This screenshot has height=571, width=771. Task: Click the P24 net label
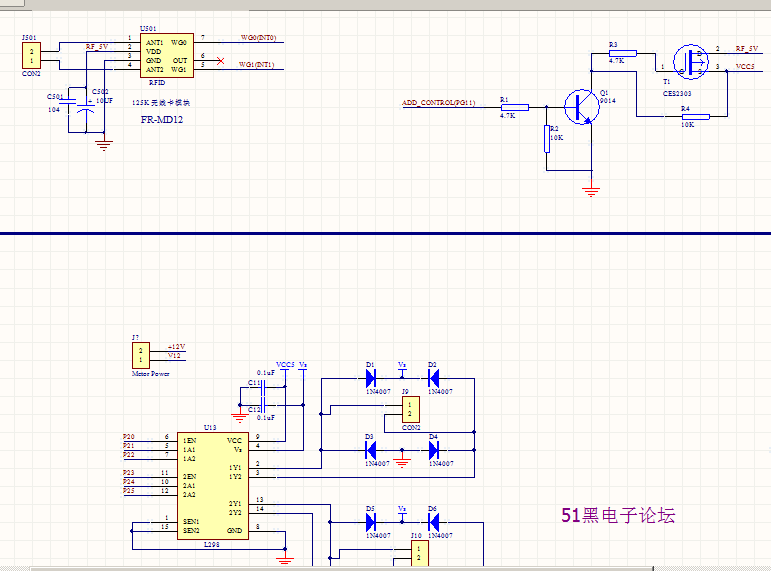[128, 481]
